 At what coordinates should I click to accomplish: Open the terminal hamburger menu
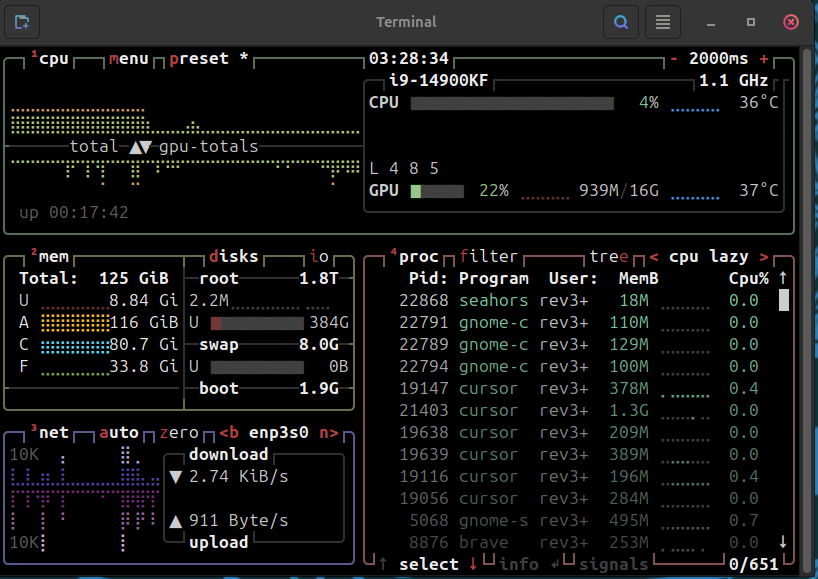(662, 21)
